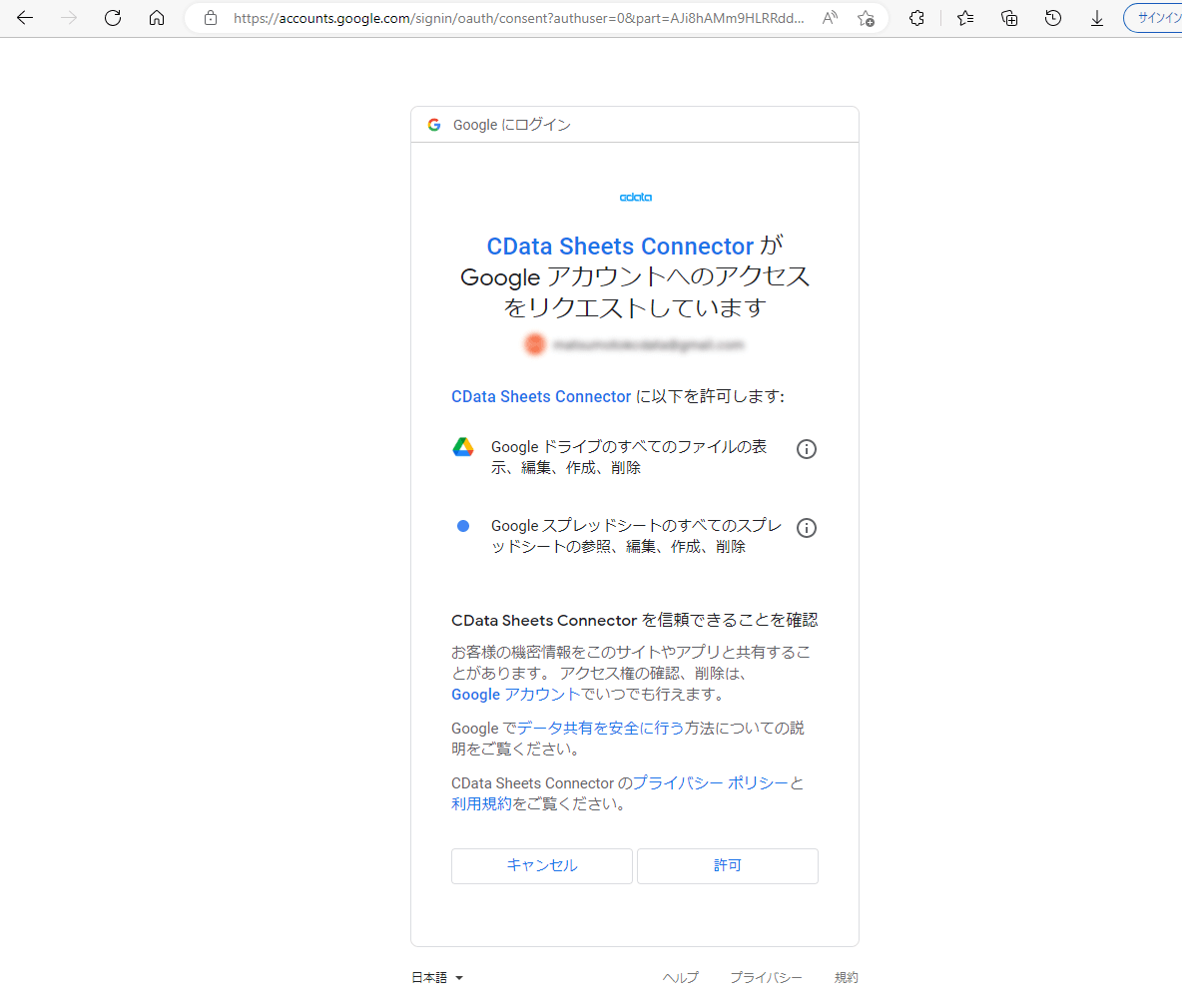Open the 日本語 language dropdown
1182x1008 pixels.
(437, 977)
